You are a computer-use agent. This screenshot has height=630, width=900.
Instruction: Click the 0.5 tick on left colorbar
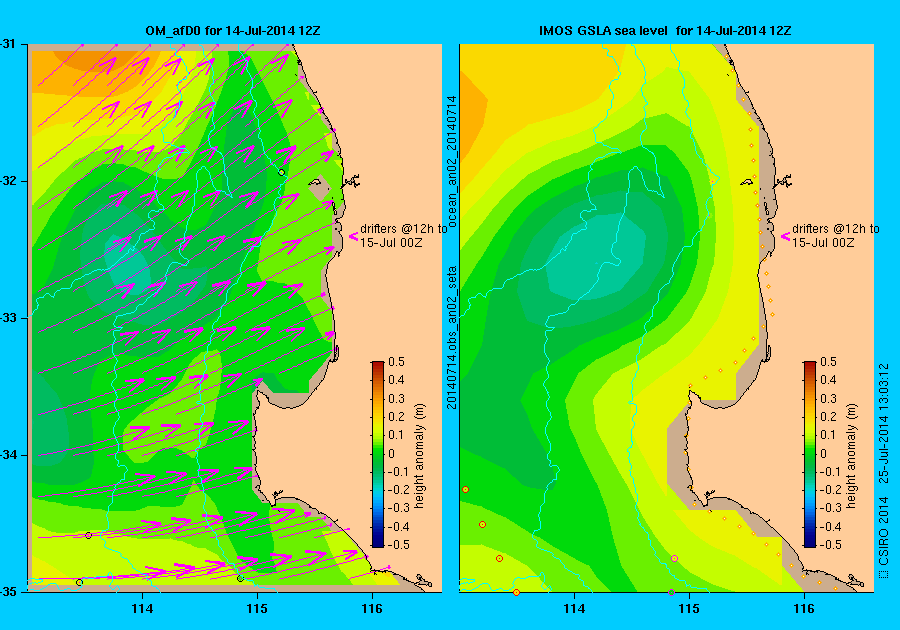pos(397,361)
